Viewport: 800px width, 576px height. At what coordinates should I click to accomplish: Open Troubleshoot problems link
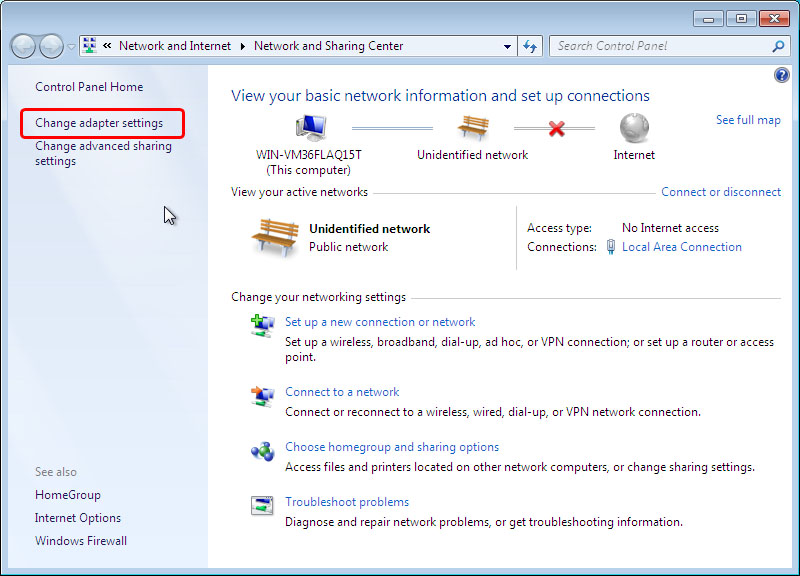tap(347, 502)
